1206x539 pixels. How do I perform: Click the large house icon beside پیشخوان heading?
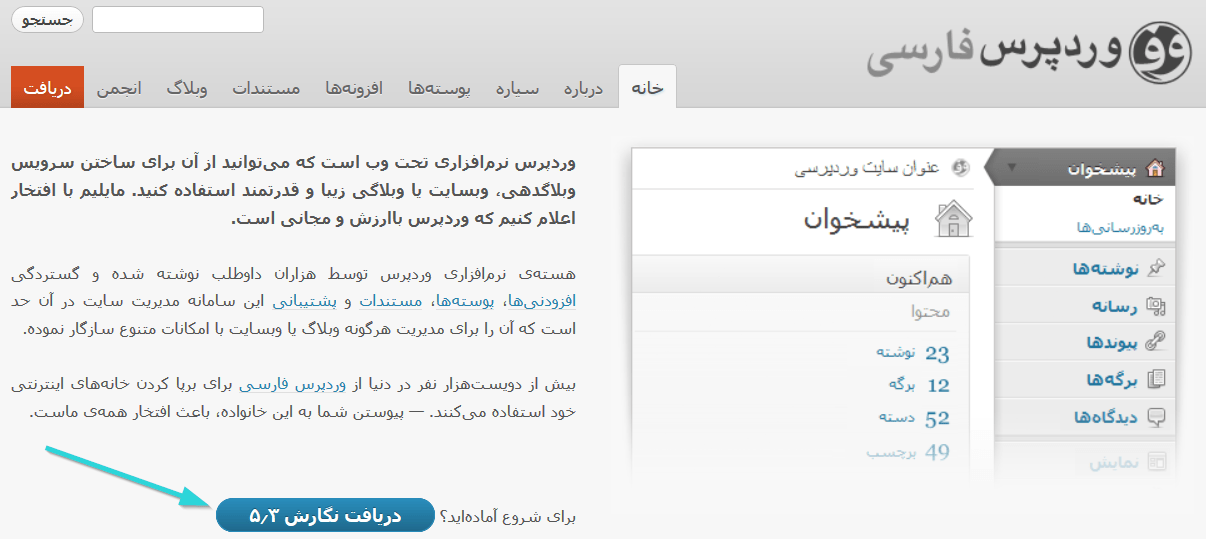[x=952, y=220]
